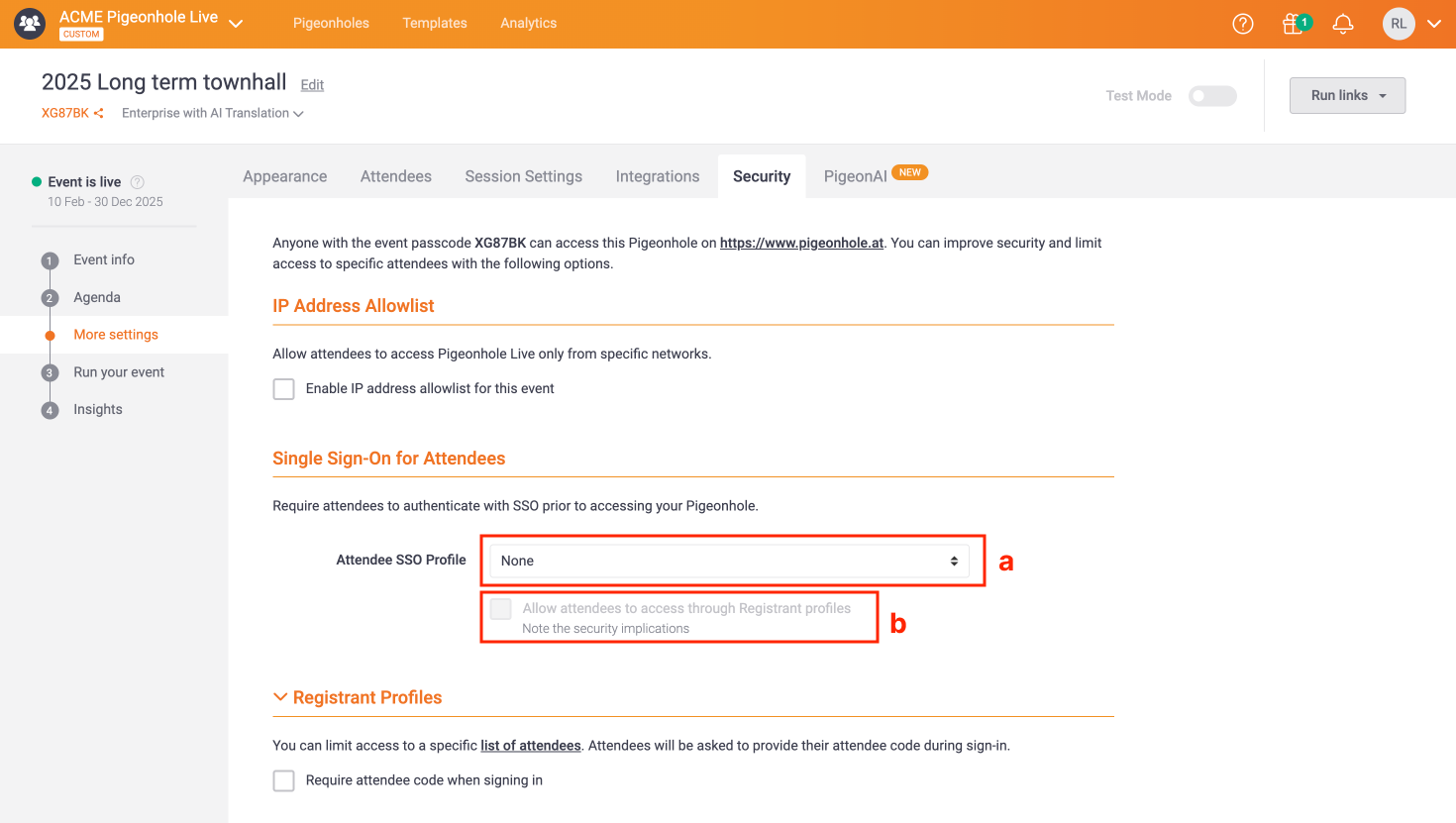Select More settings in sidebar
Screen dimensions: 1456x823
click(116, 335)
